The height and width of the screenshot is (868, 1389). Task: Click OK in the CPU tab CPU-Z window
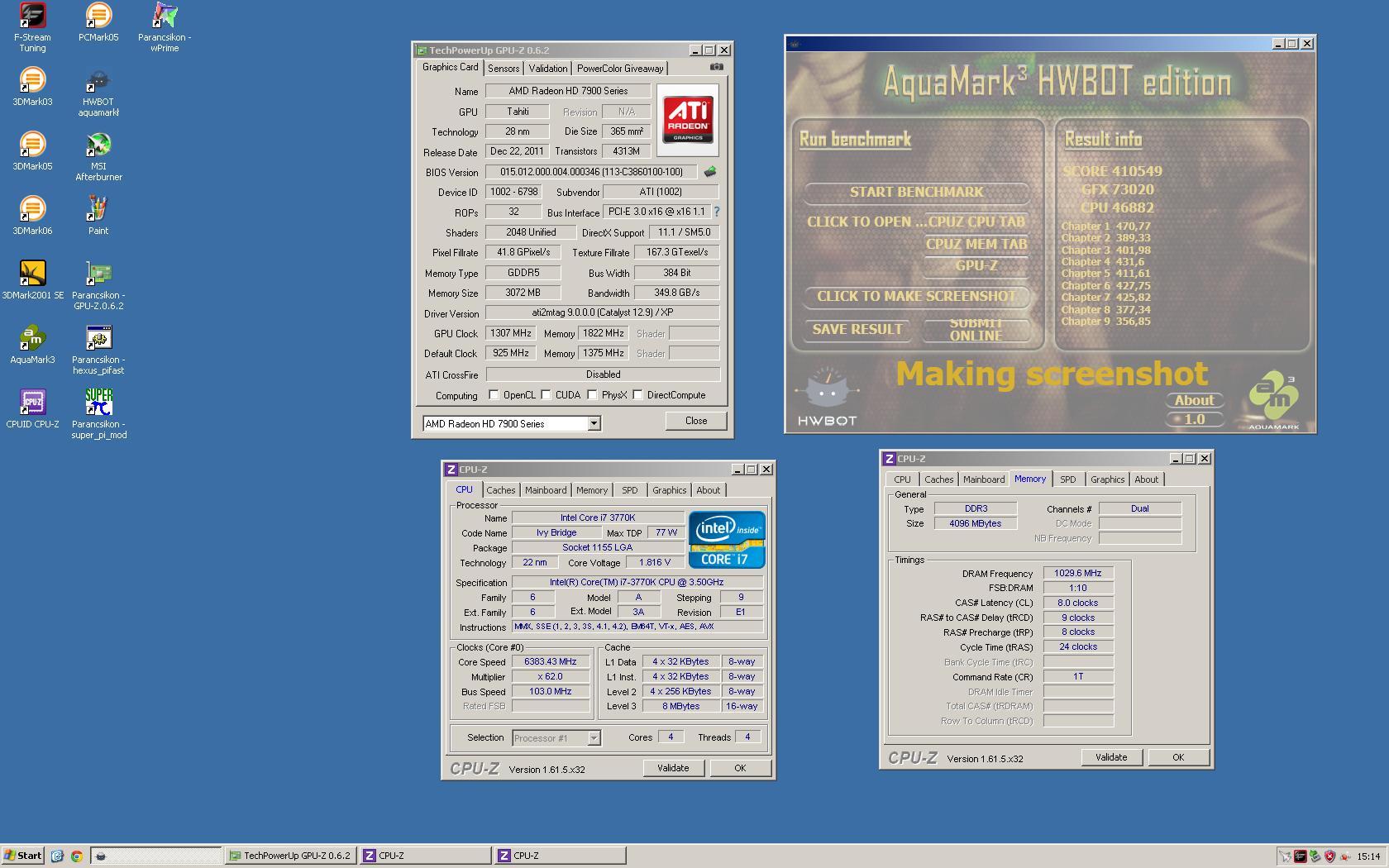coord(740,768)
